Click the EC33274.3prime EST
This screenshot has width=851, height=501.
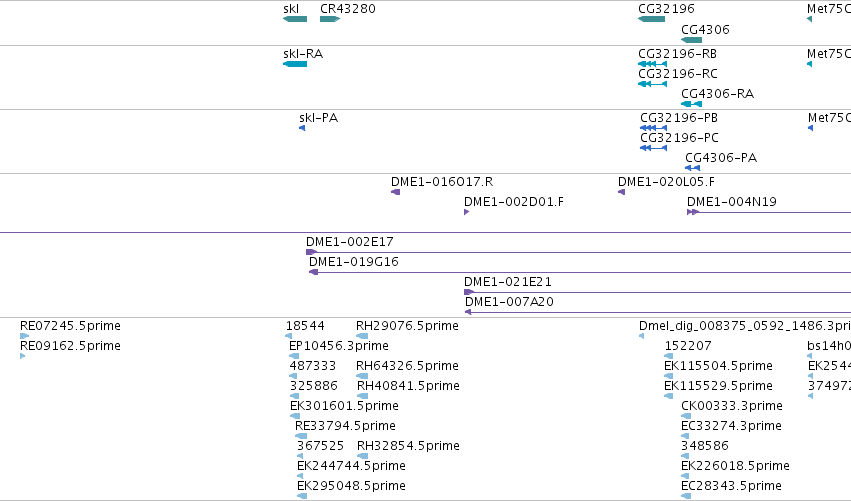point(685,436)
